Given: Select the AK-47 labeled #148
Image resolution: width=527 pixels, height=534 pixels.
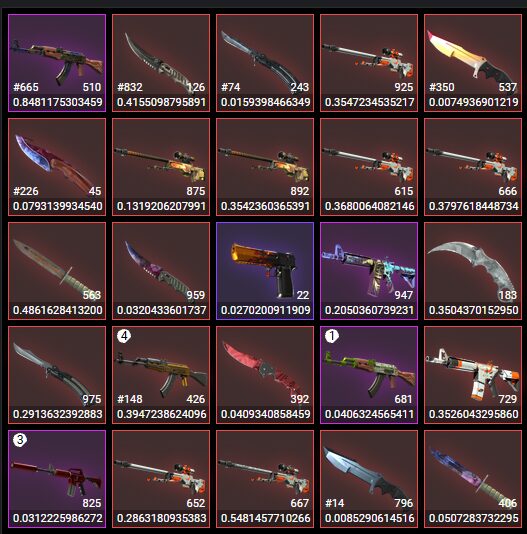Looking at the screenshot, I should pos(161,375).
